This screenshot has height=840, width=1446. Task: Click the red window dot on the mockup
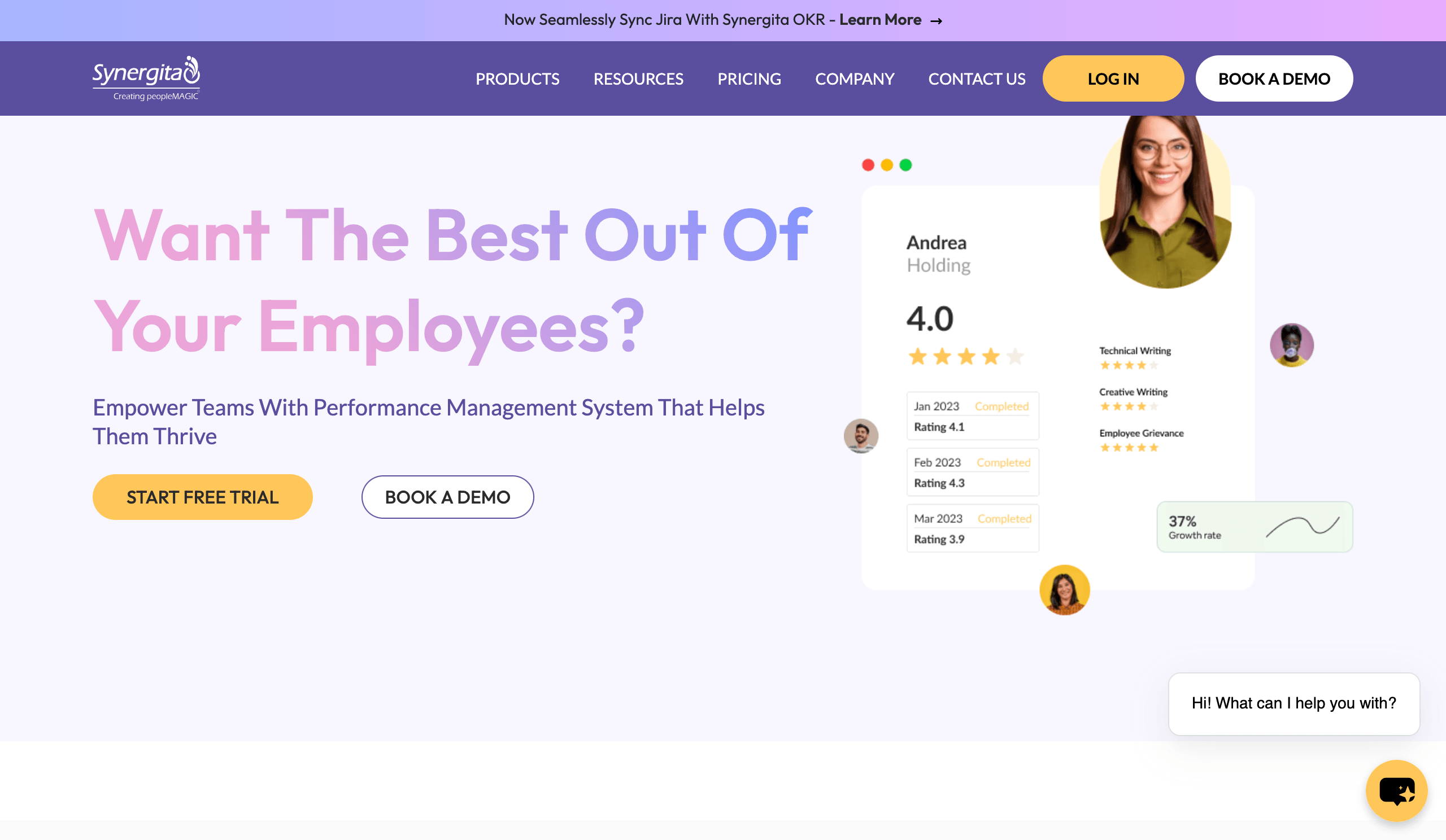pyautogui.click(x=868, y=165)
